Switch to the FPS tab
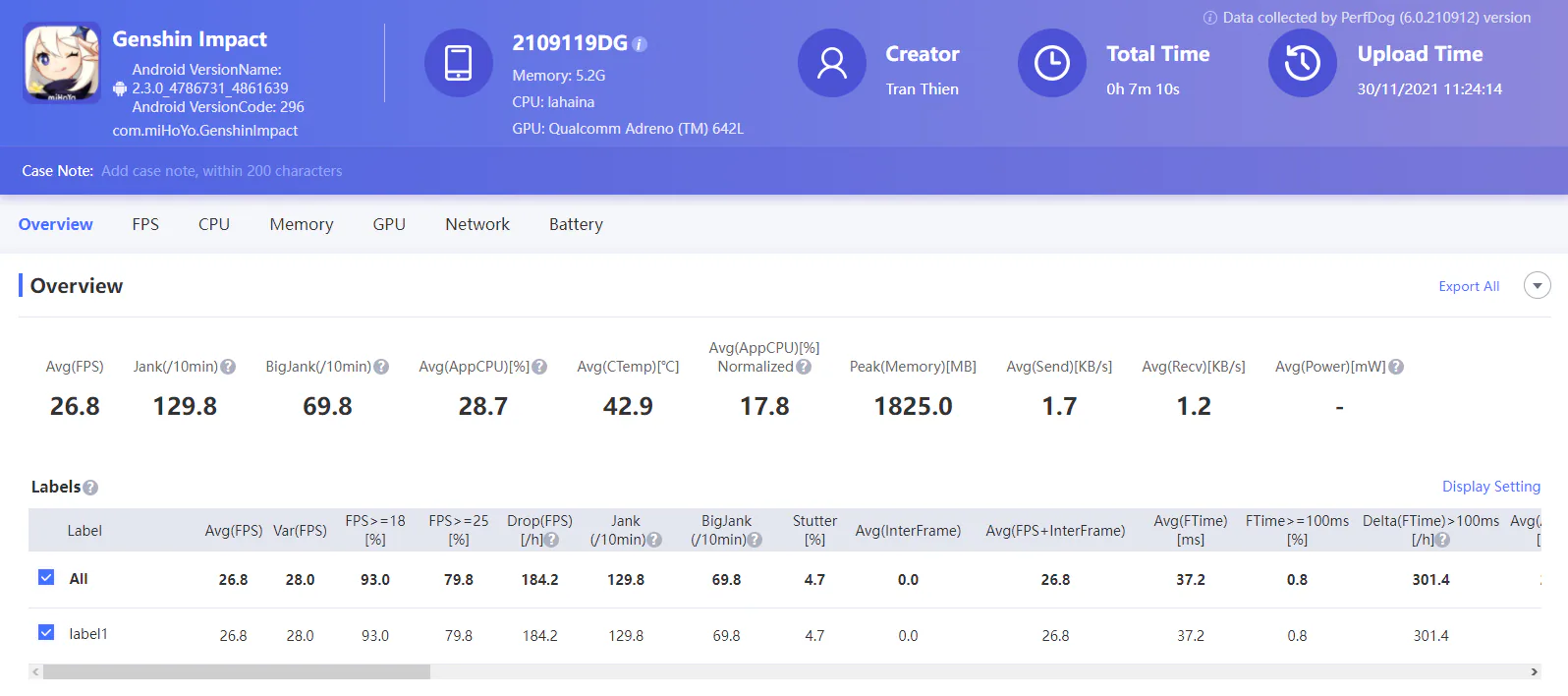The width and height of the screenshot is (1568, 696). click(x=145, y=224)
